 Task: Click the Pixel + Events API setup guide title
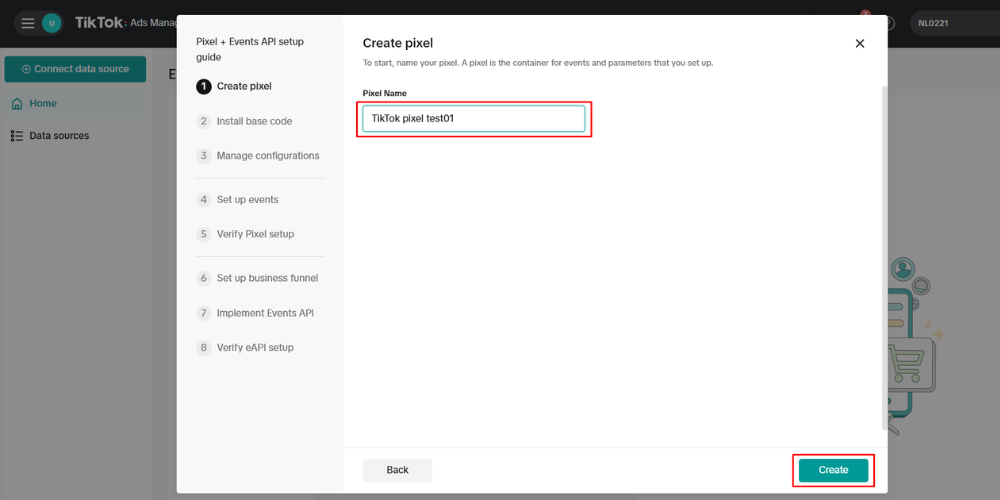pos(250,49)
